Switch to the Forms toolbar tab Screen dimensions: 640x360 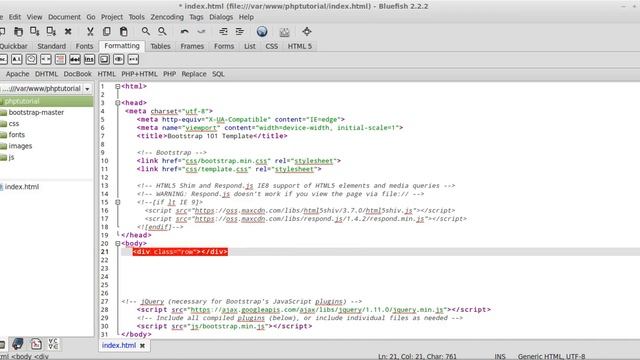[x=224, y=46]
